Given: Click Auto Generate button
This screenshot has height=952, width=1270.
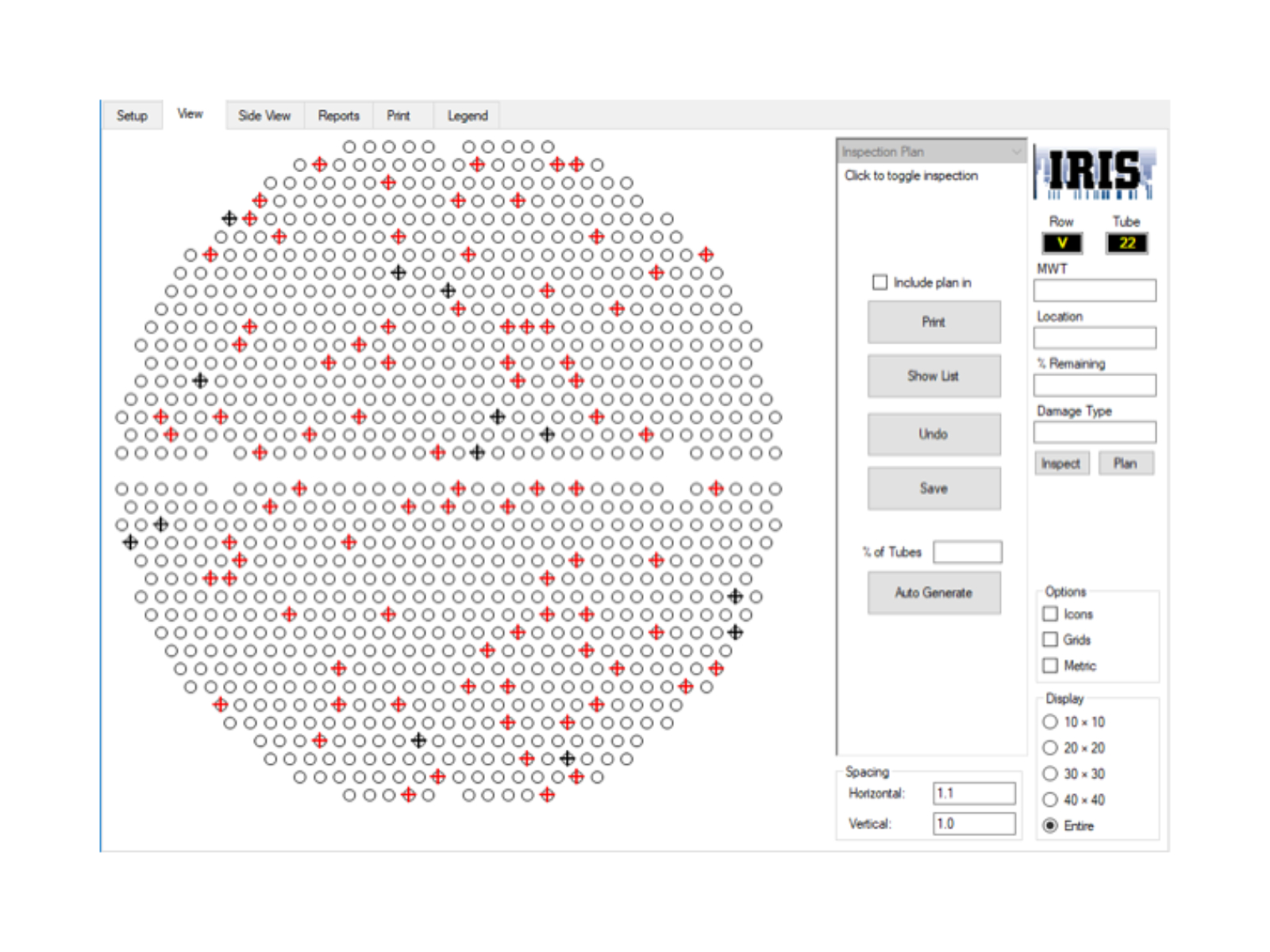Looking at the screenshot, I should pos(933,593).
